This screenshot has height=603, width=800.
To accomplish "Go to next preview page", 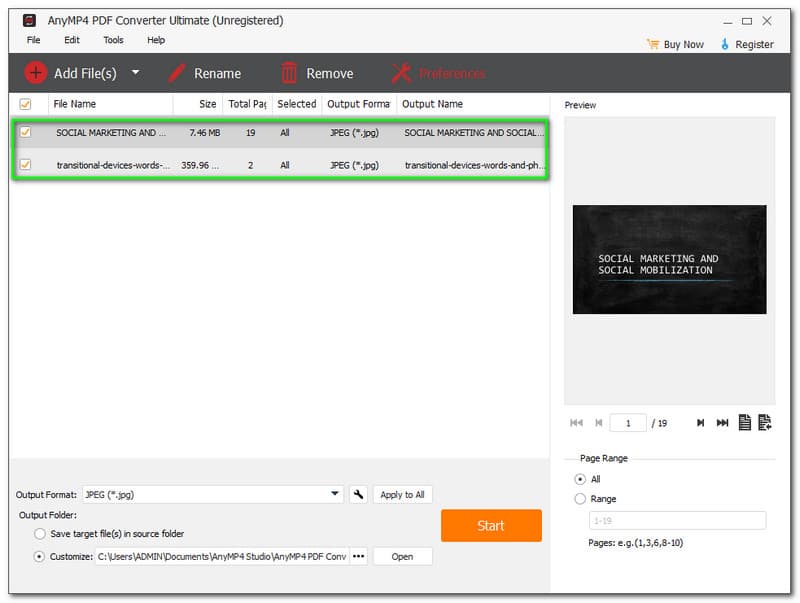I will click(x=701, y=423).
